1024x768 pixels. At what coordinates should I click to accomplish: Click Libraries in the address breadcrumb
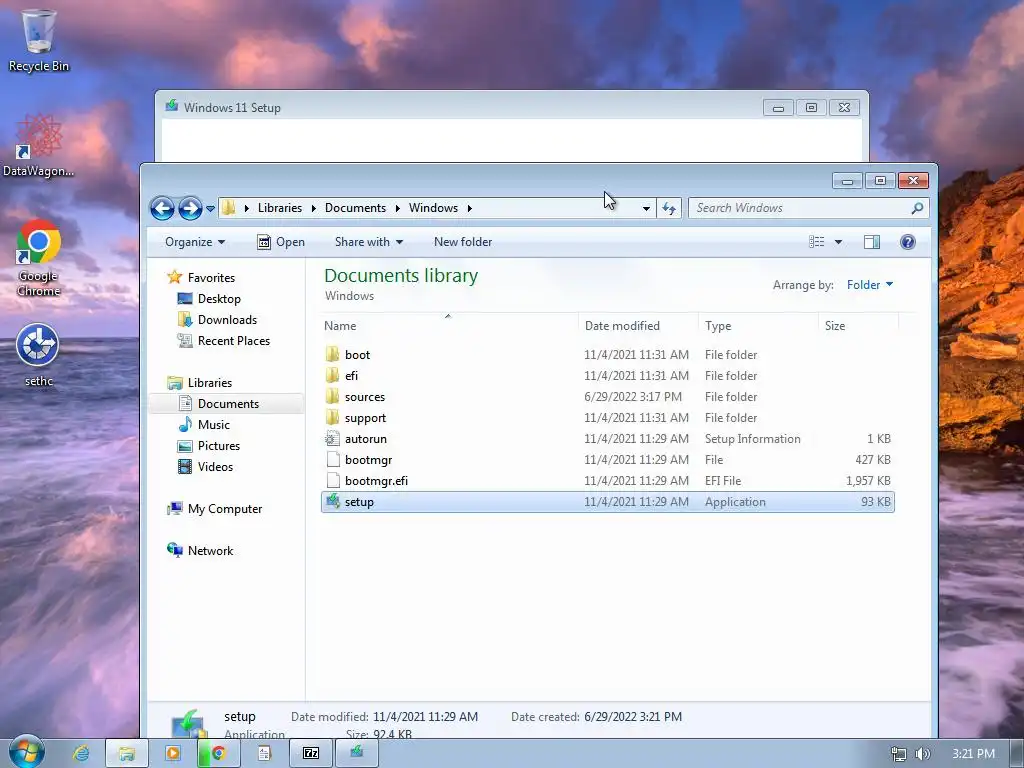[280, 208]
